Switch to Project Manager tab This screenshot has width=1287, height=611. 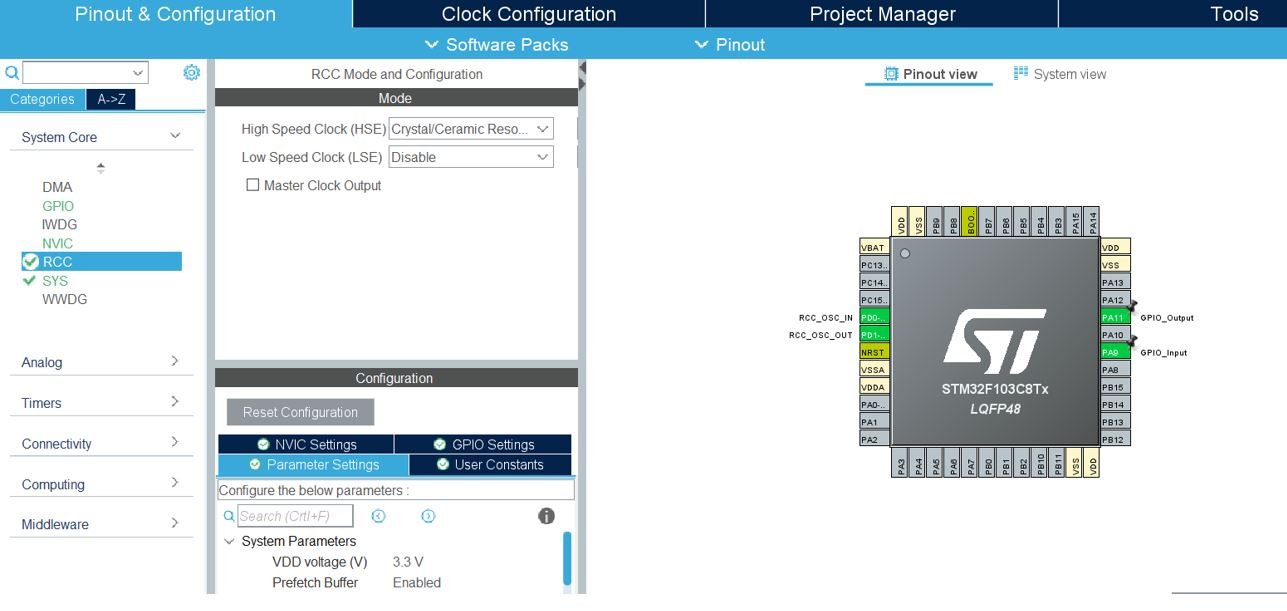tap(882, 14)
